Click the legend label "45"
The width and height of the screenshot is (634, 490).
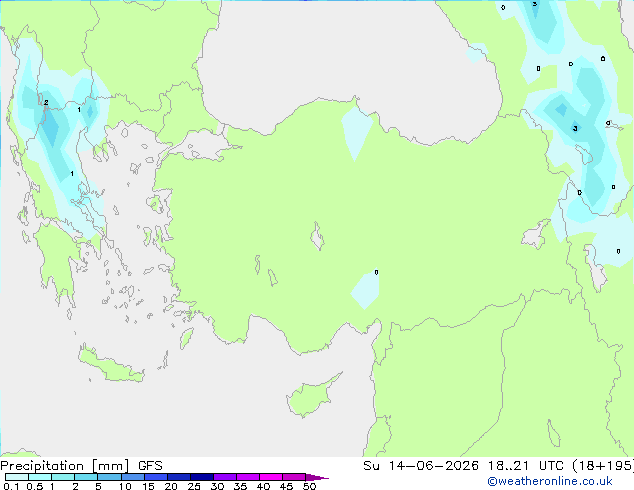286,486
